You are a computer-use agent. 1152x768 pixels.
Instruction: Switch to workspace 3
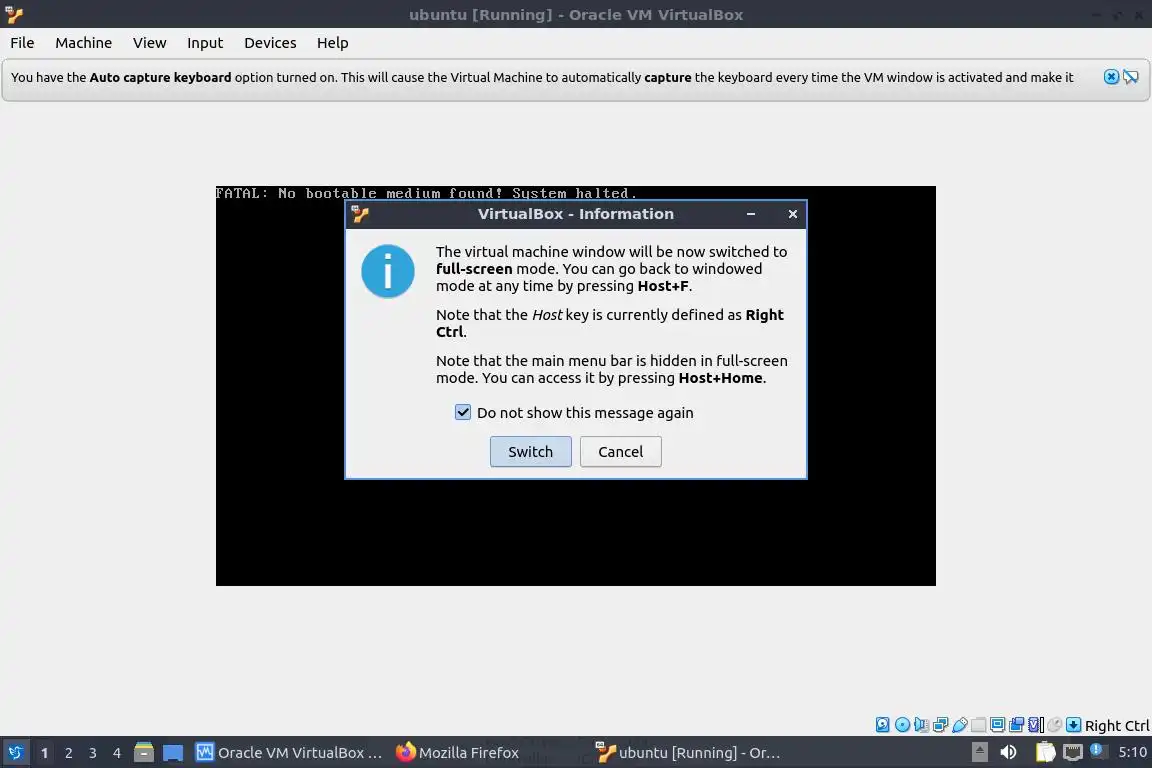[x=93, y=753]
